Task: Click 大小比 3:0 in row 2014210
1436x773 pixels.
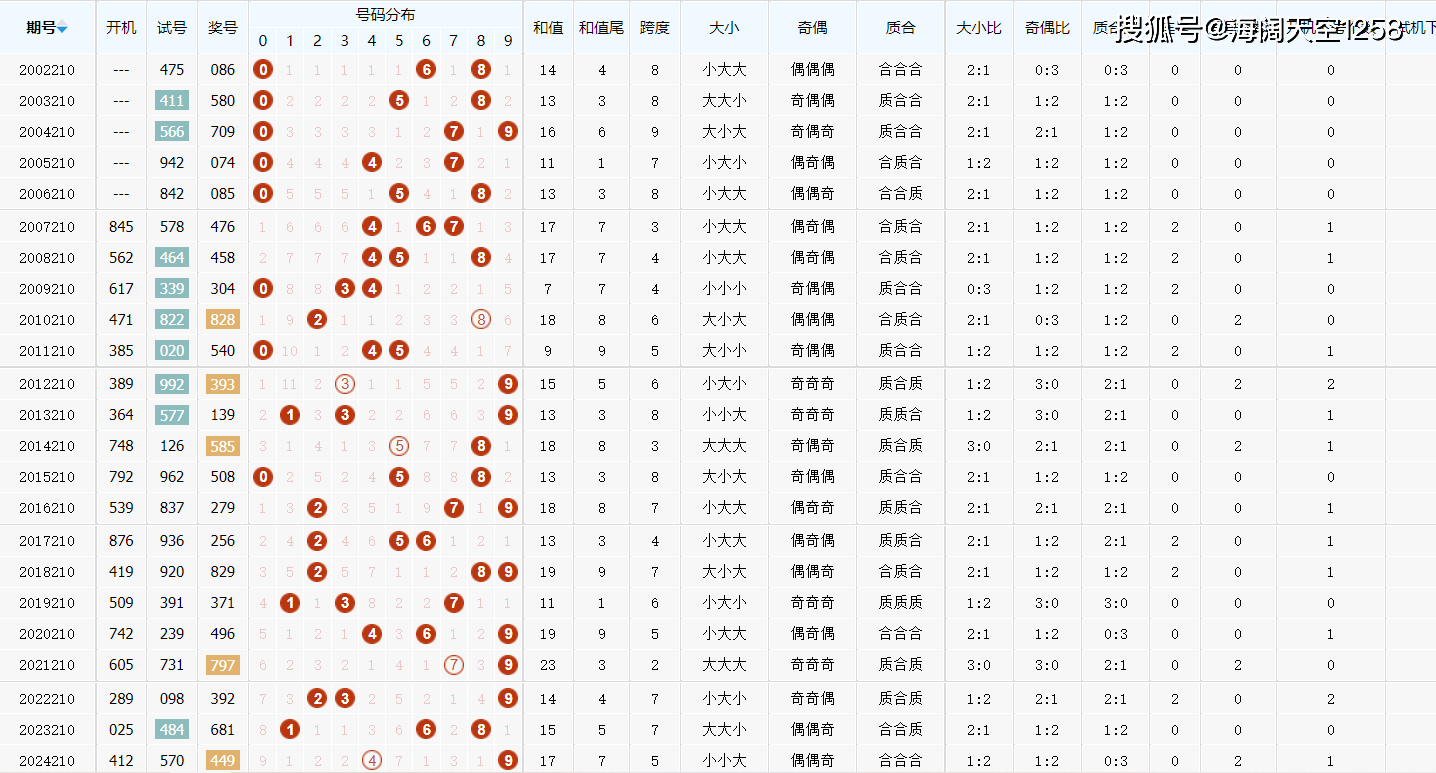Action: [979, 446]
